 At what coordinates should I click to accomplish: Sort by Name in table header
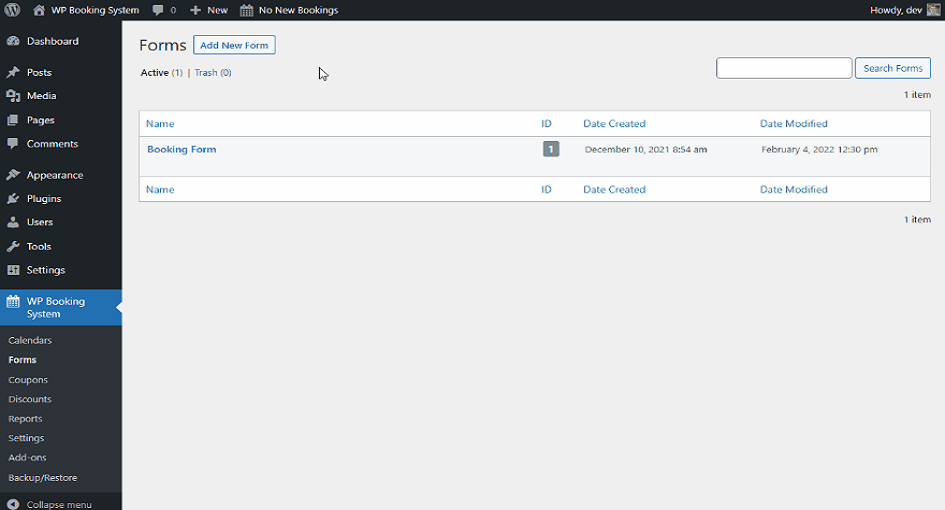[160, 124]
